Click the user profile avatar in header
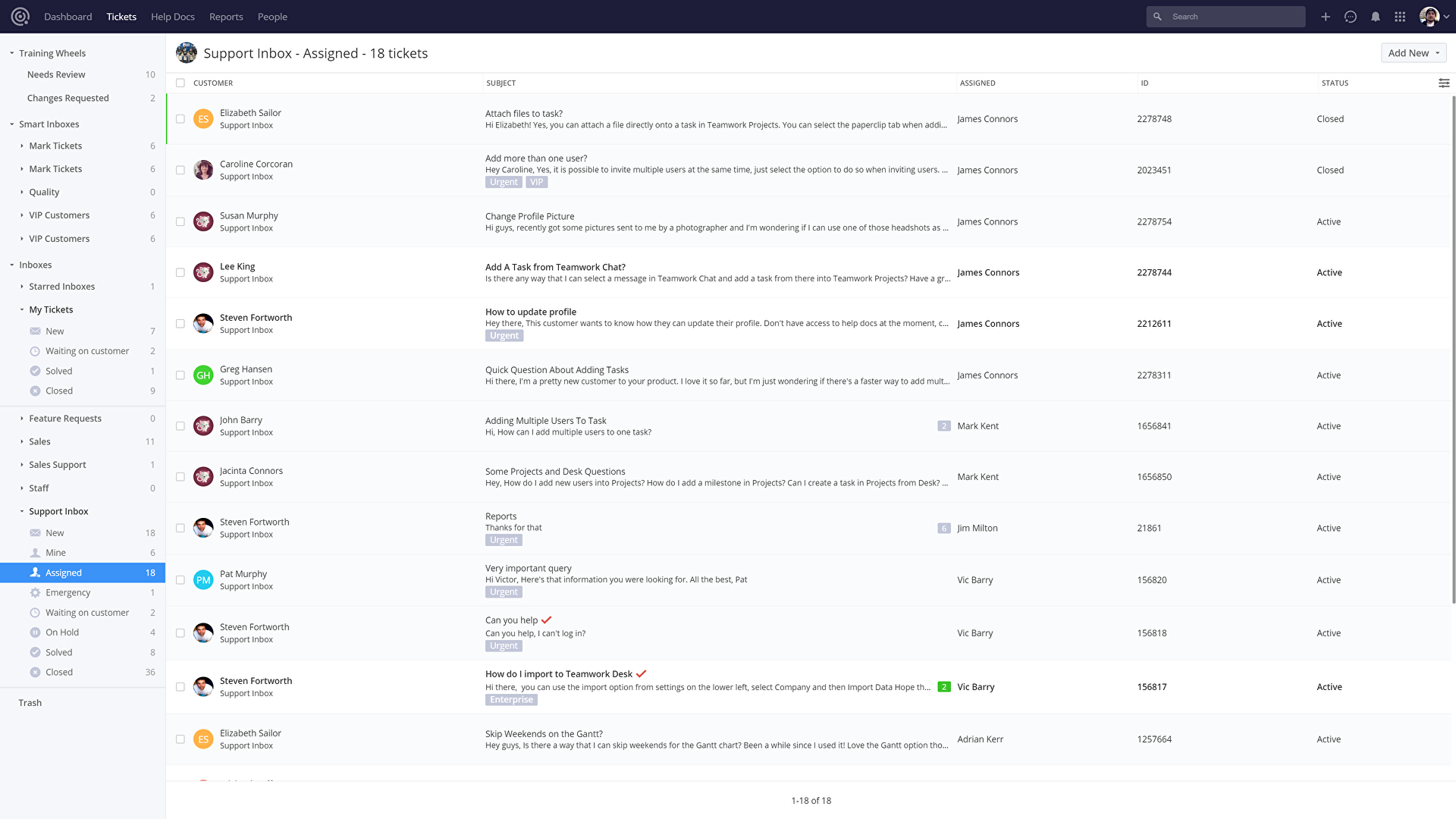1456x819 pixels. point(1429,17)
